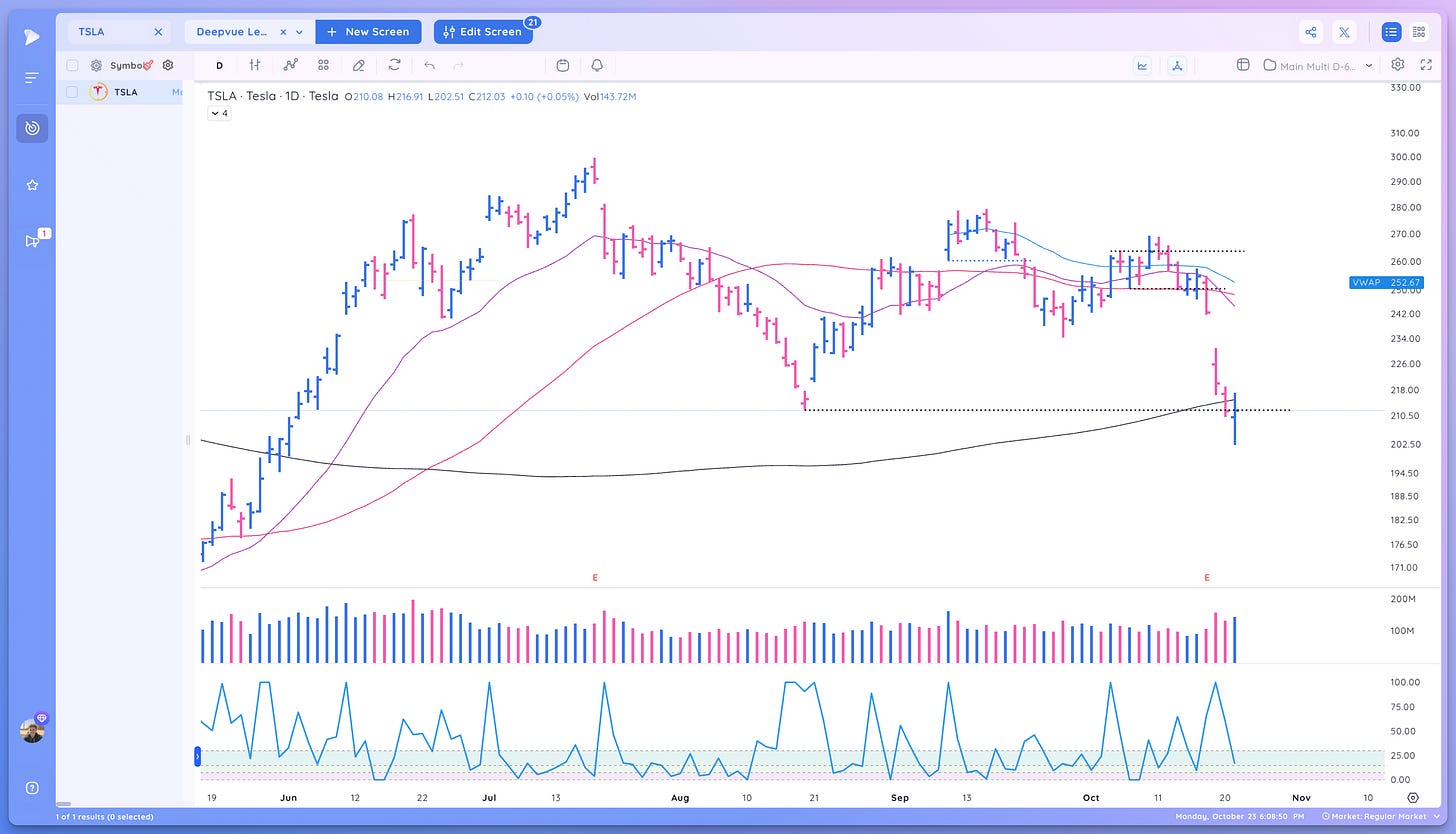Open the indicators line-graph icon
This screenshot has height=834, width=1456.
pos(290,65)
